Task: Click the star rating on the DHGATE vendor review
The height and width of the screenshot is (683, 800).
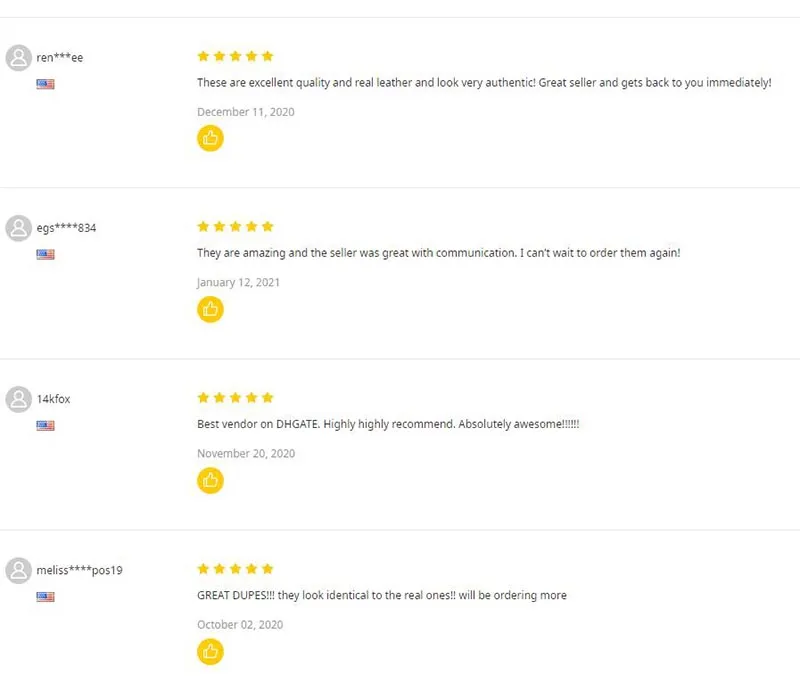Action: [x=235, y=397]
